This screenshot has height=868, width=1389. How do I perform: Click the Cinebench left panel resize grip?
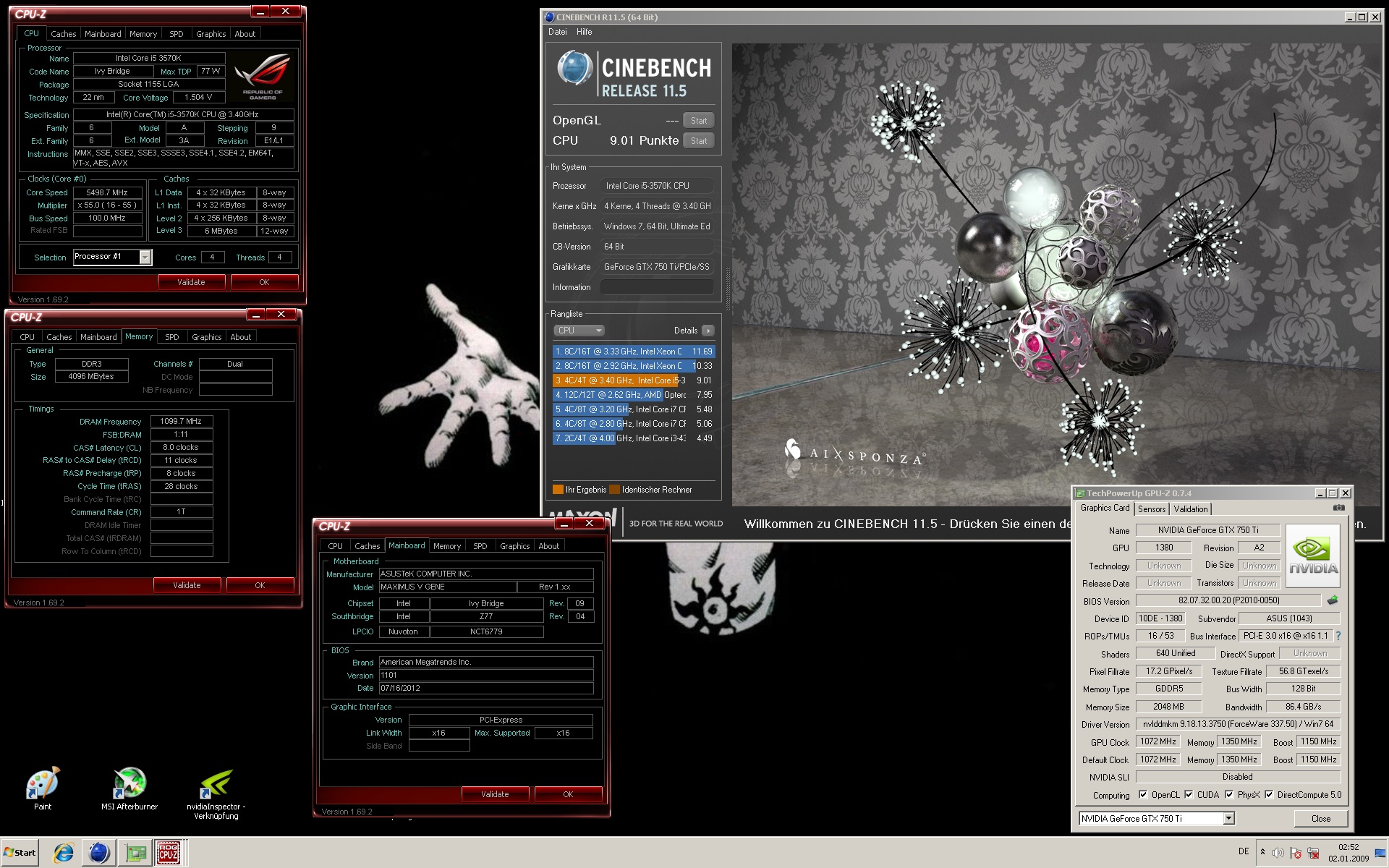tap(727, 289)
